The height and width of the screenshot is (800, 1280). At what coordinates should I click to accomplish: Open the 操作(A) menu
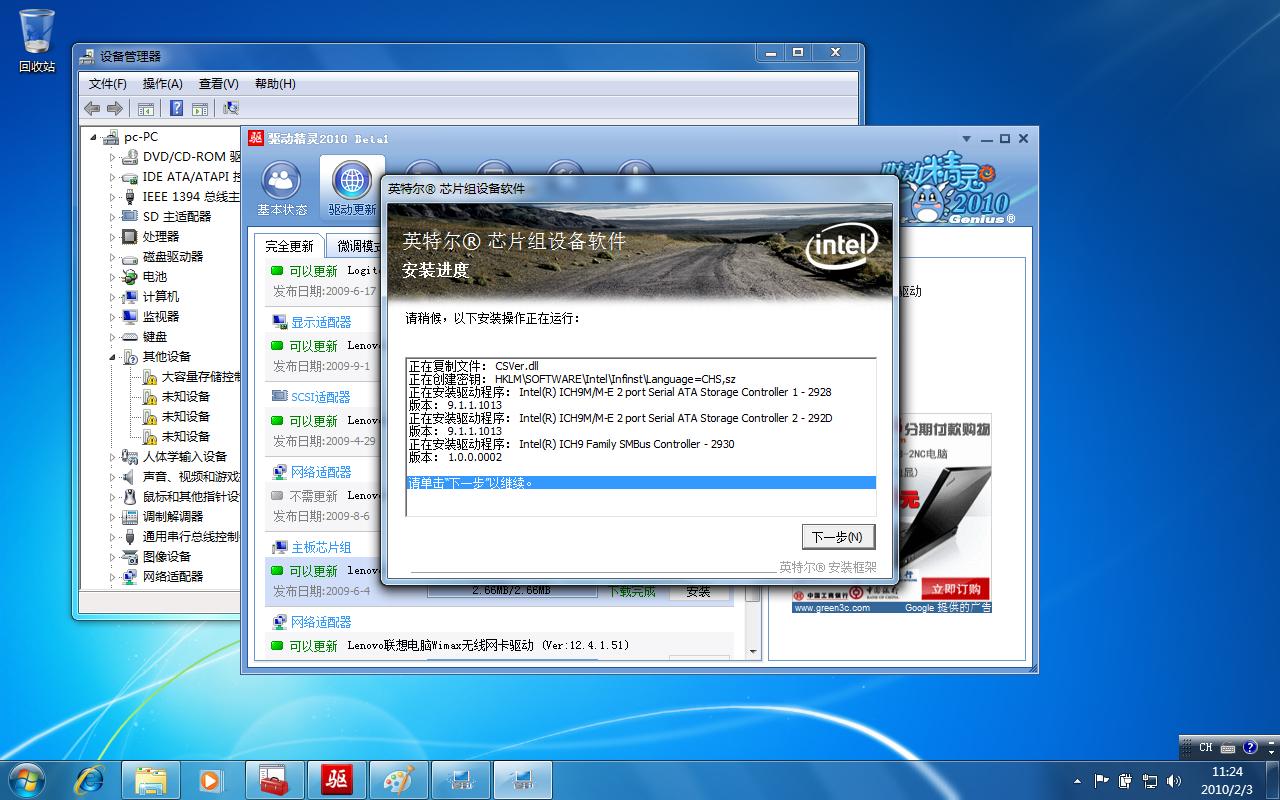tap(162, 84)
